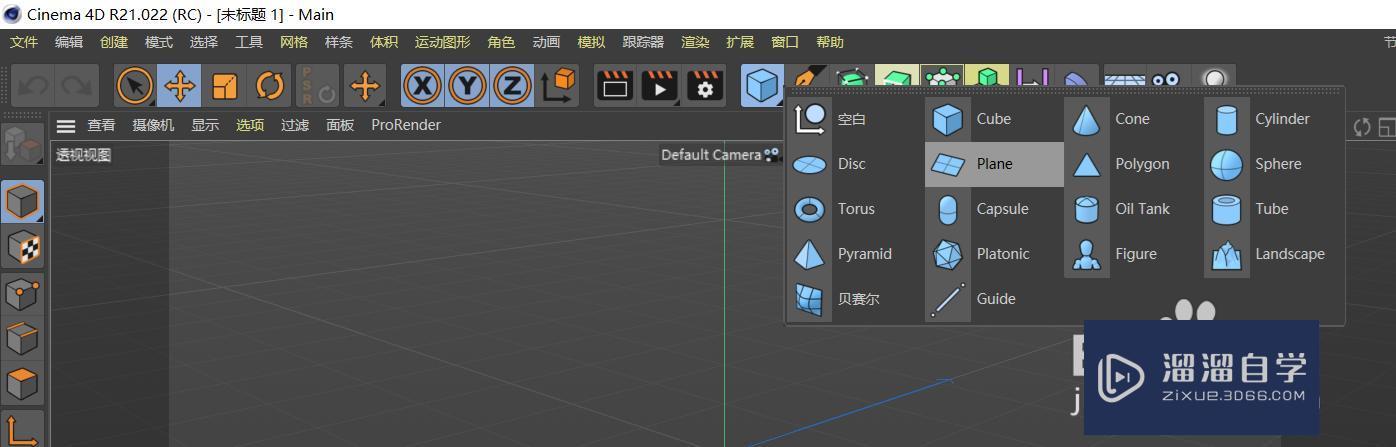1396x447 pixels.
Task: Open viewport 查看 menu
Action: pos(101,125)
